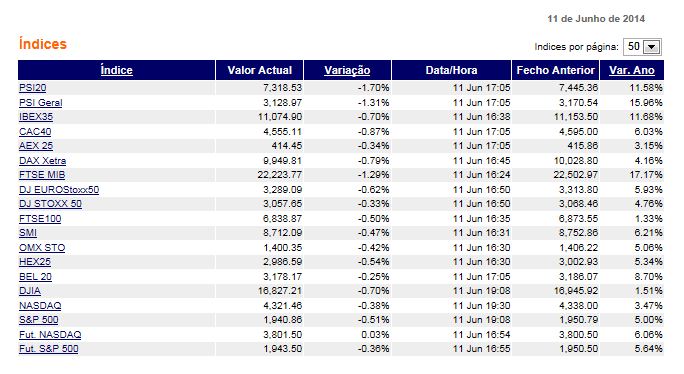
Task: Open the PSI Geral index link
Action: point(41,103)
